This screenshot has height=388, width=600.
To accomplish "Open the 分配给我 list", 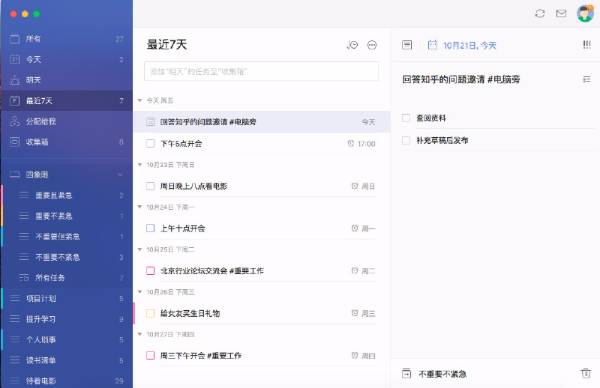I will [67, 121].
